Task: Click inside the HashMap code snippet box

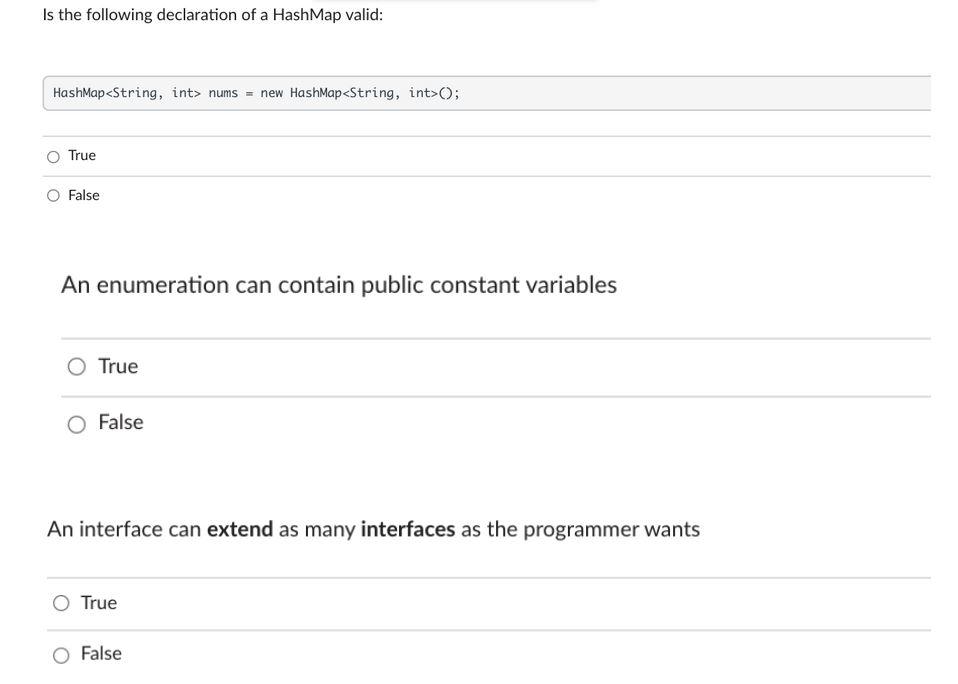Action: point(600,93)
